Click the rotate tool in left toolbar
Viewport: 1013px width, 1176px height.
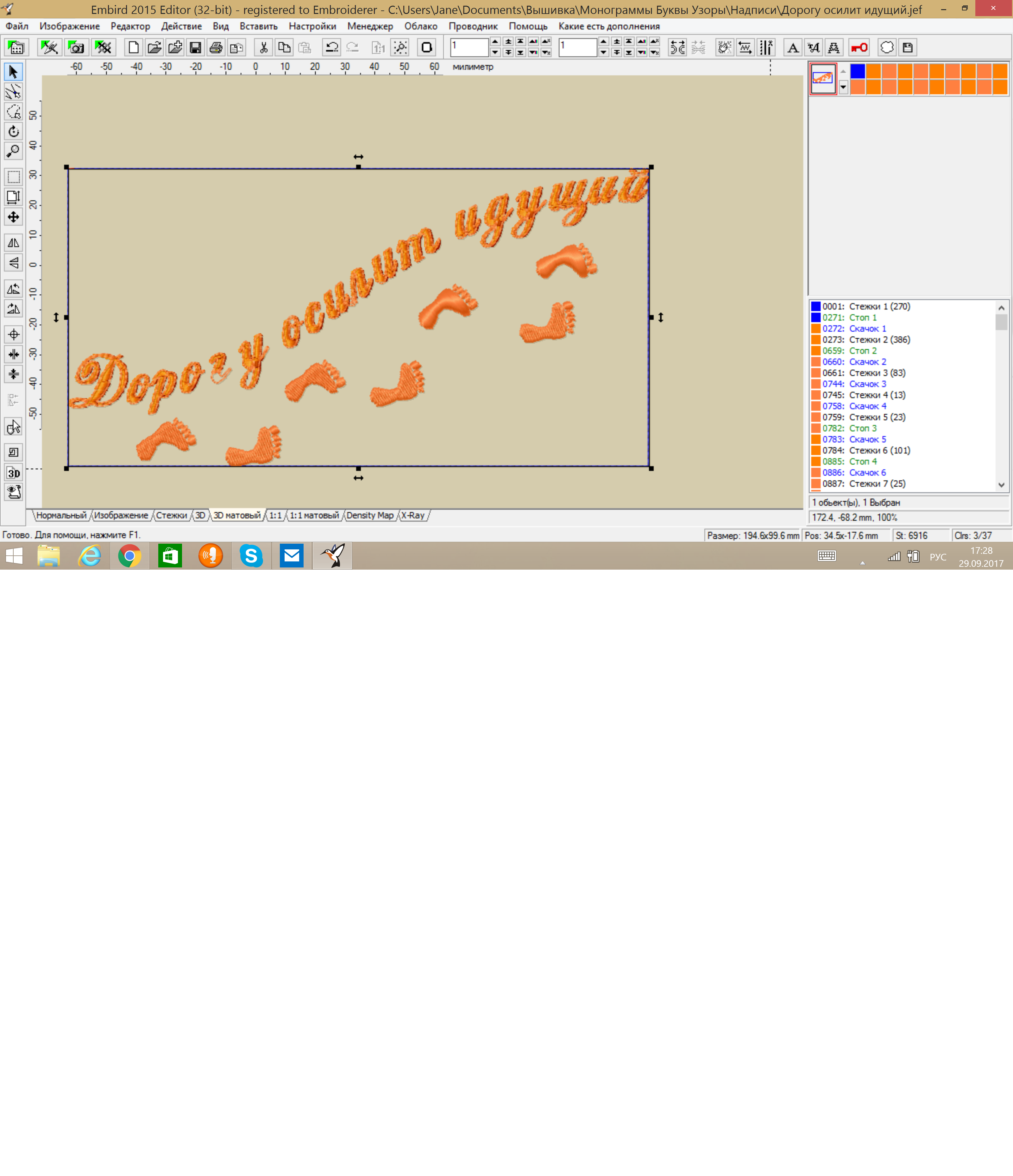pyautogui.click(x=13, y=131)
